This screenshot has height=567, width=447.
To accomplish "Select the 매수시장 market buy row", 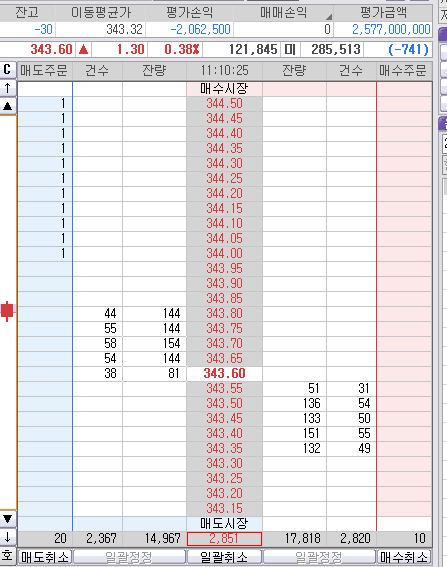I will tap(224, 89).
